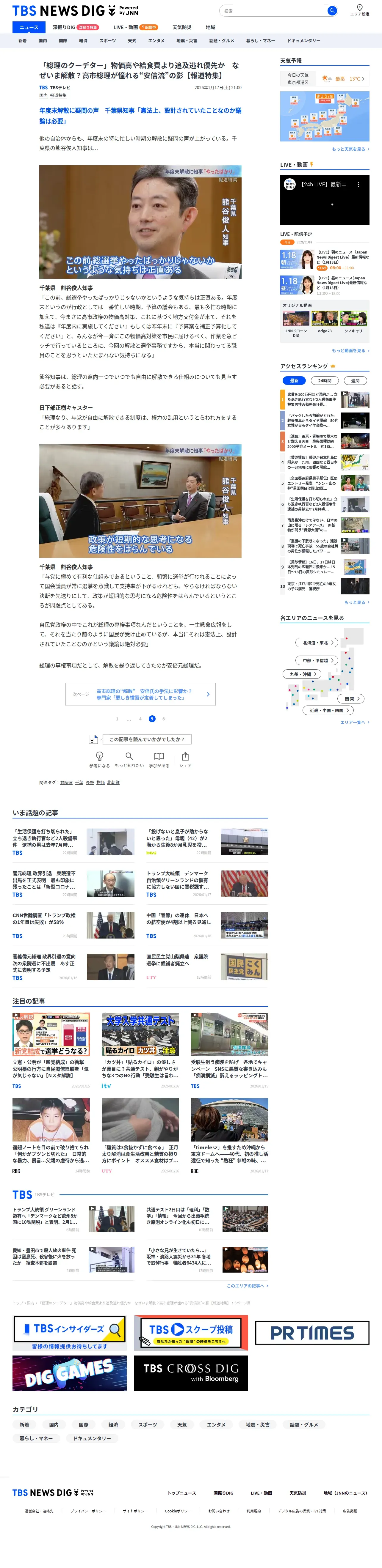The image size is (382, 1568).
Task: Click the 参考になる lightbulb reaction icon
Action: 99,756
